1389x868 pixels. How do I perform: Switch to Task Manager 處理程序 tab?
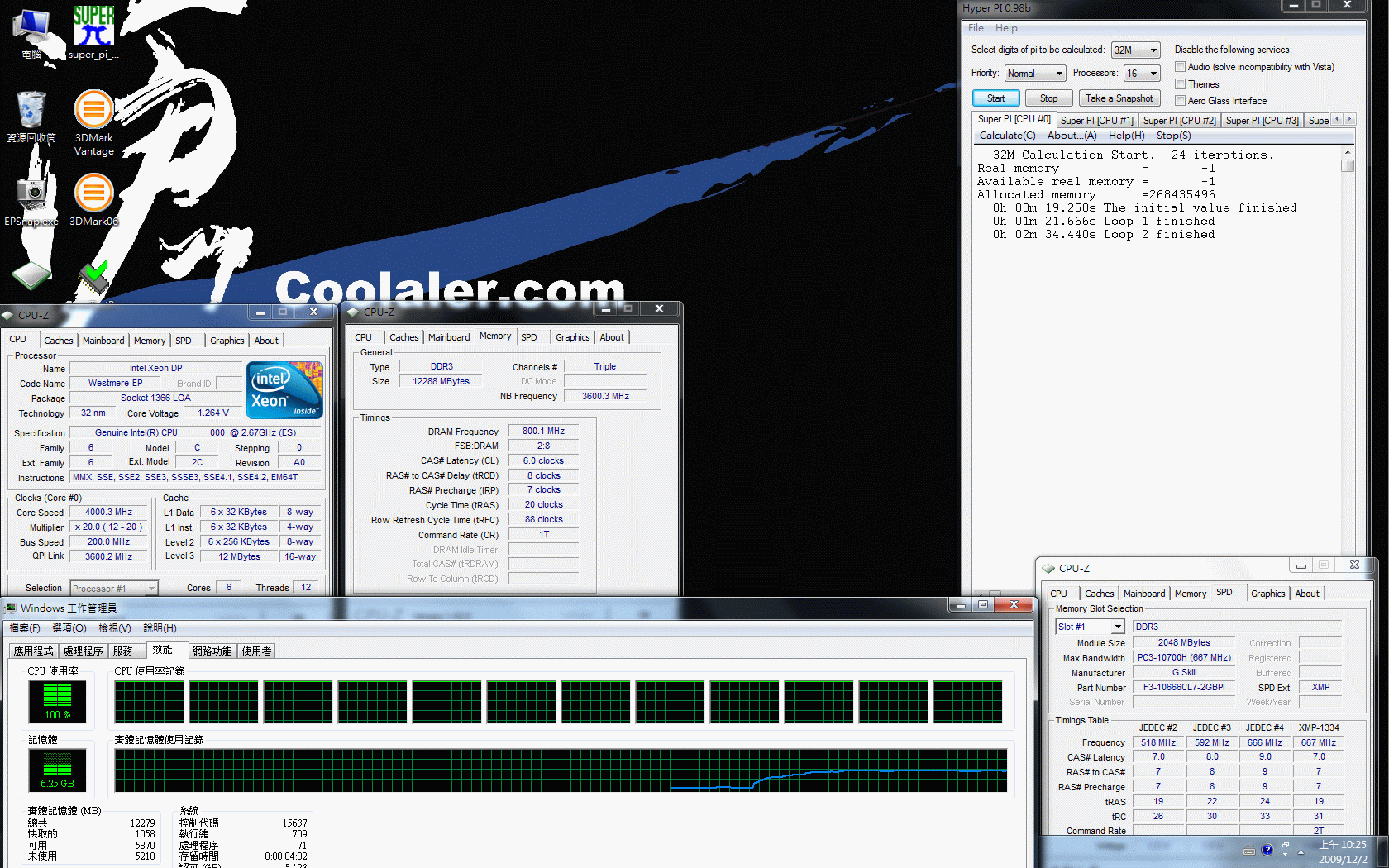[x=83, y=651]
